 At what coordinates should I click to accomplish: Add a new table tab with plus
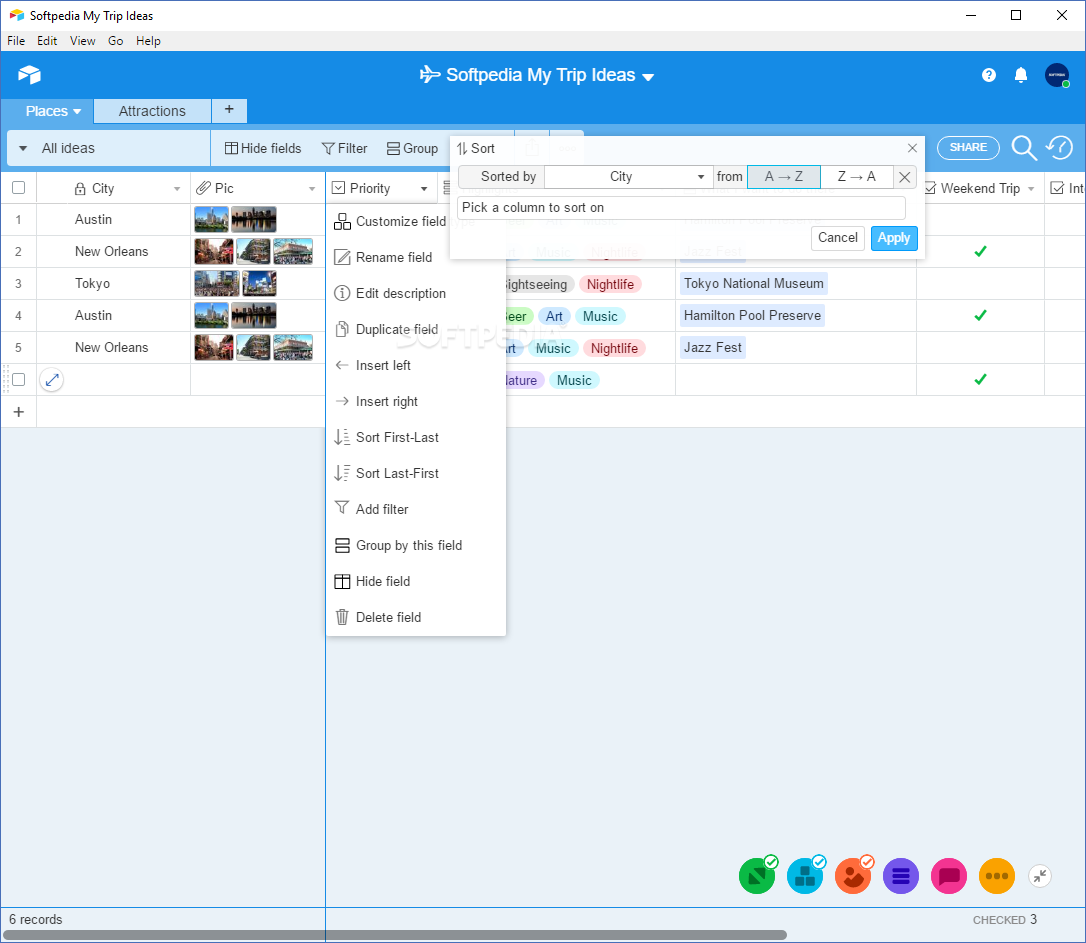[229, 109]
